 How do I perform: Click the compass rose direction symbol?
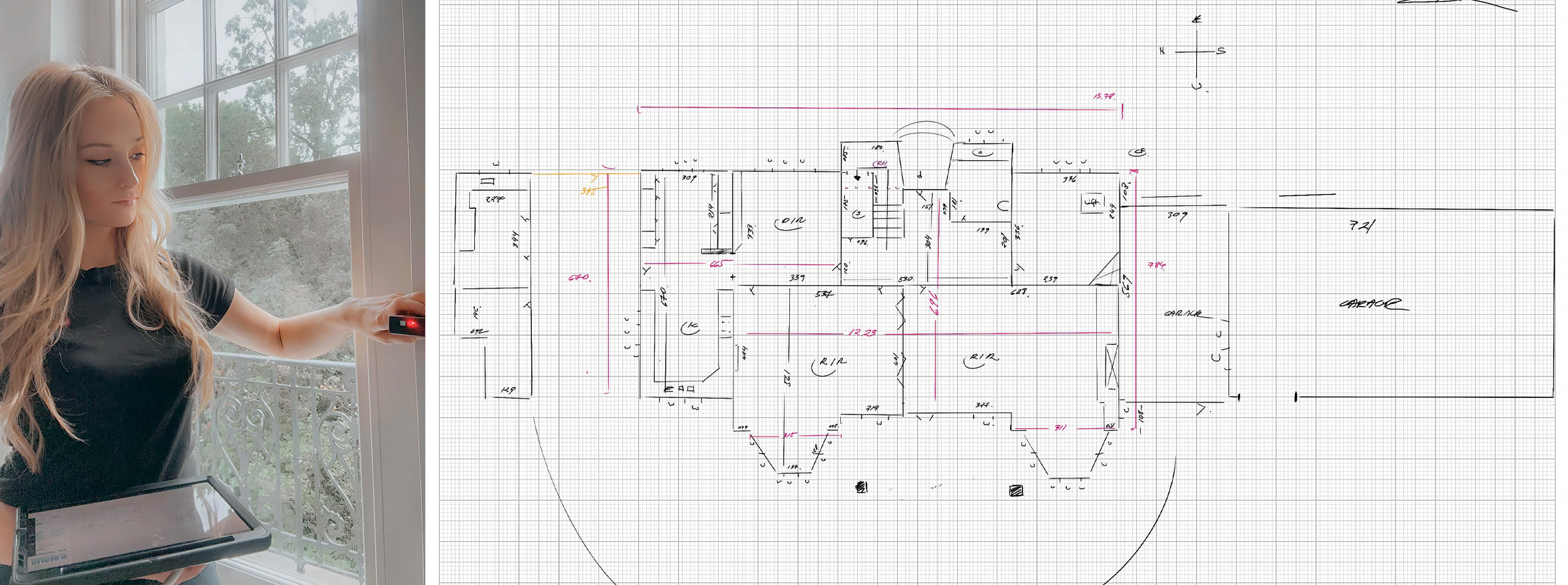point(1196,52)
